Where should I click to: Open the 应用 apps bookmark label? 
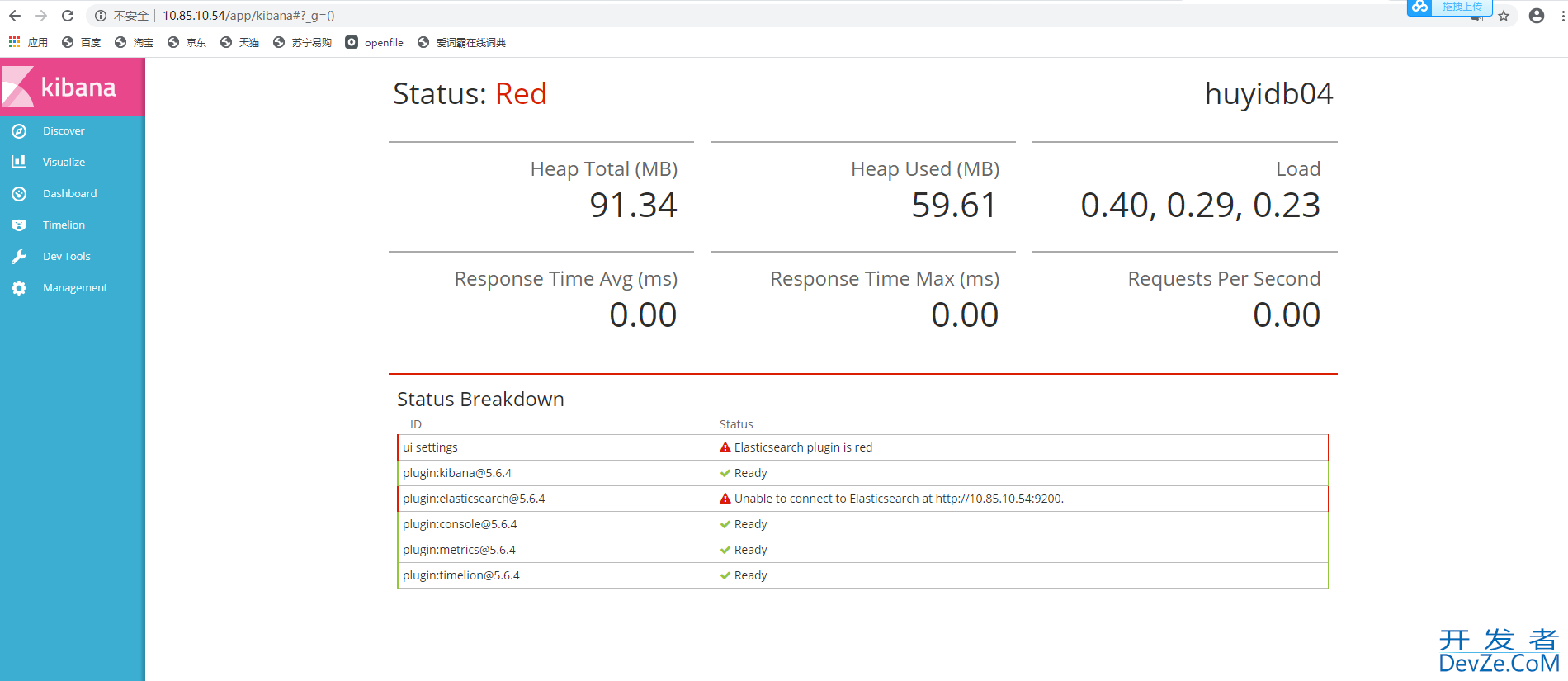point(38,42)
